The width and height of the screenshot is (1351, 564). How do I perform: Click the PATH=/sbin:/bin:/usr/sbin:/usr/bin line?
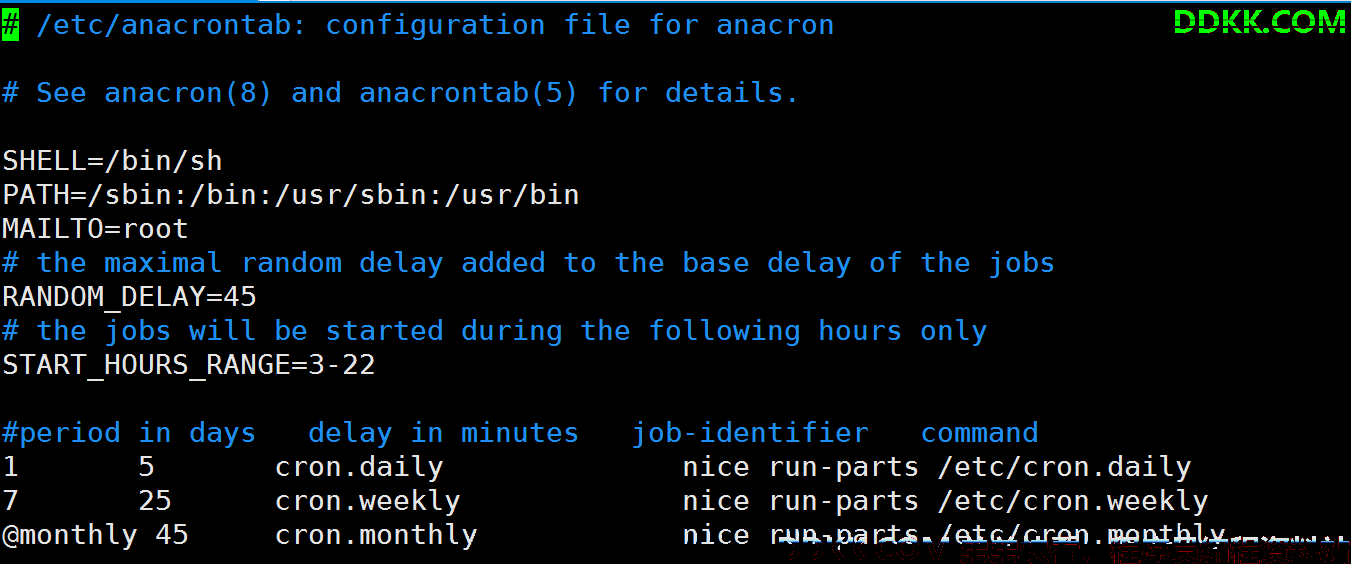click(291, 195)
